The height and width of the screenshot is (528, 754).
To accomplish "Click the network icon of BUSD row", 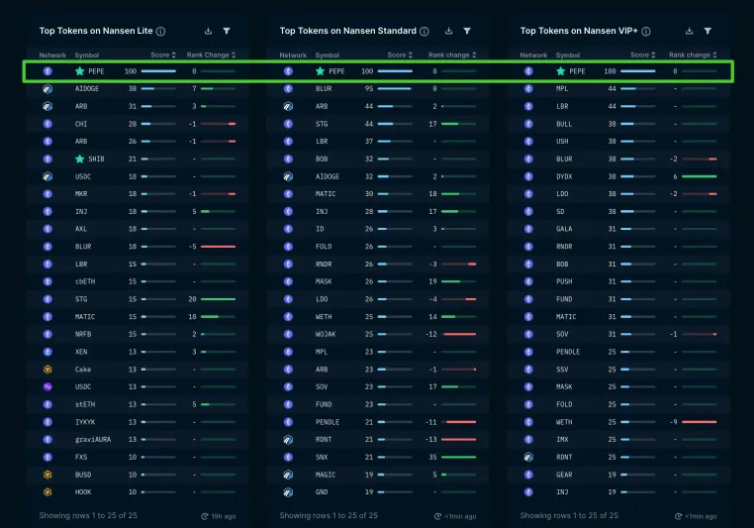I will coord(48,475).
